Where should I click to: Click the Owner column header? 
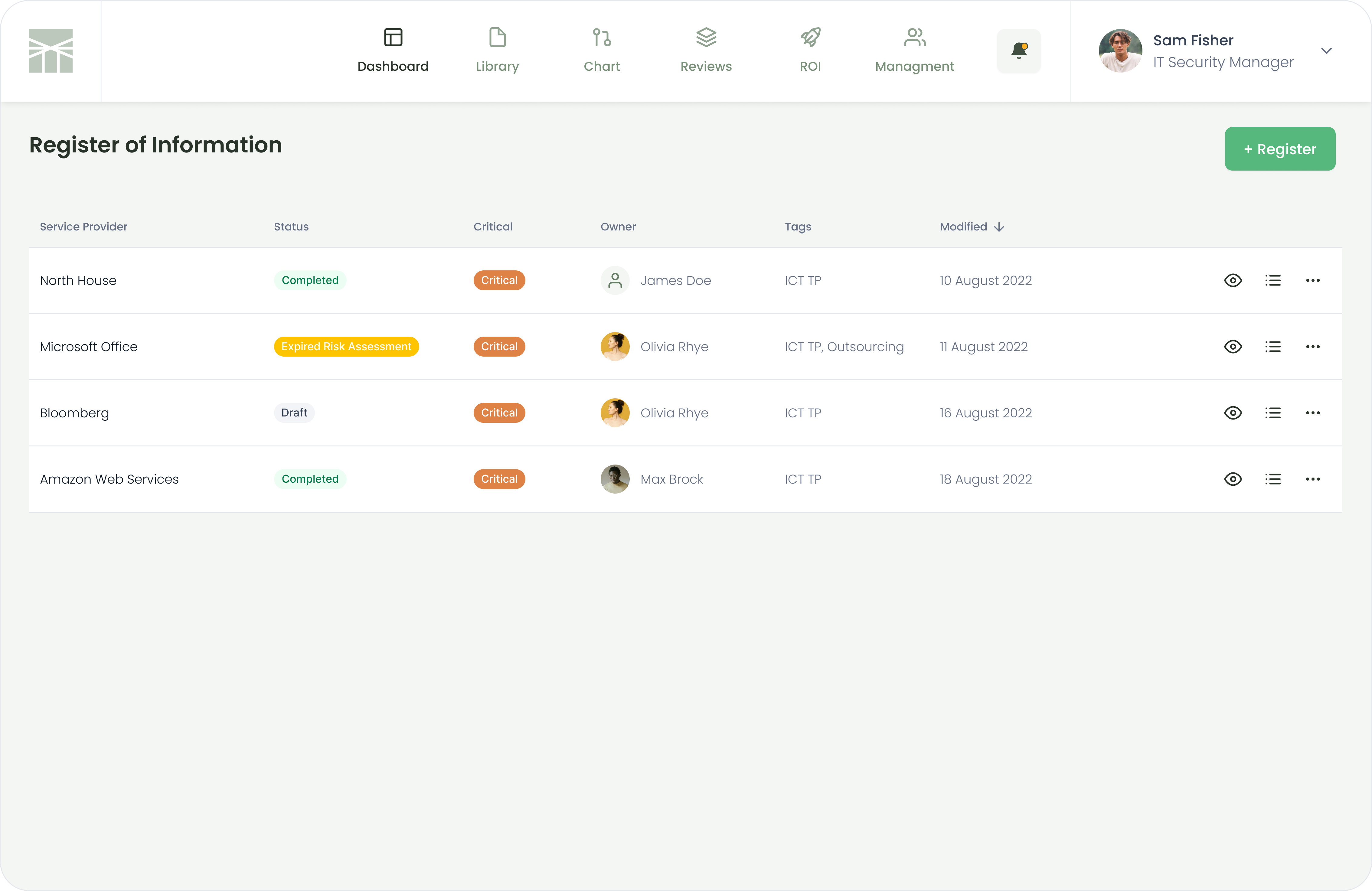618,227
